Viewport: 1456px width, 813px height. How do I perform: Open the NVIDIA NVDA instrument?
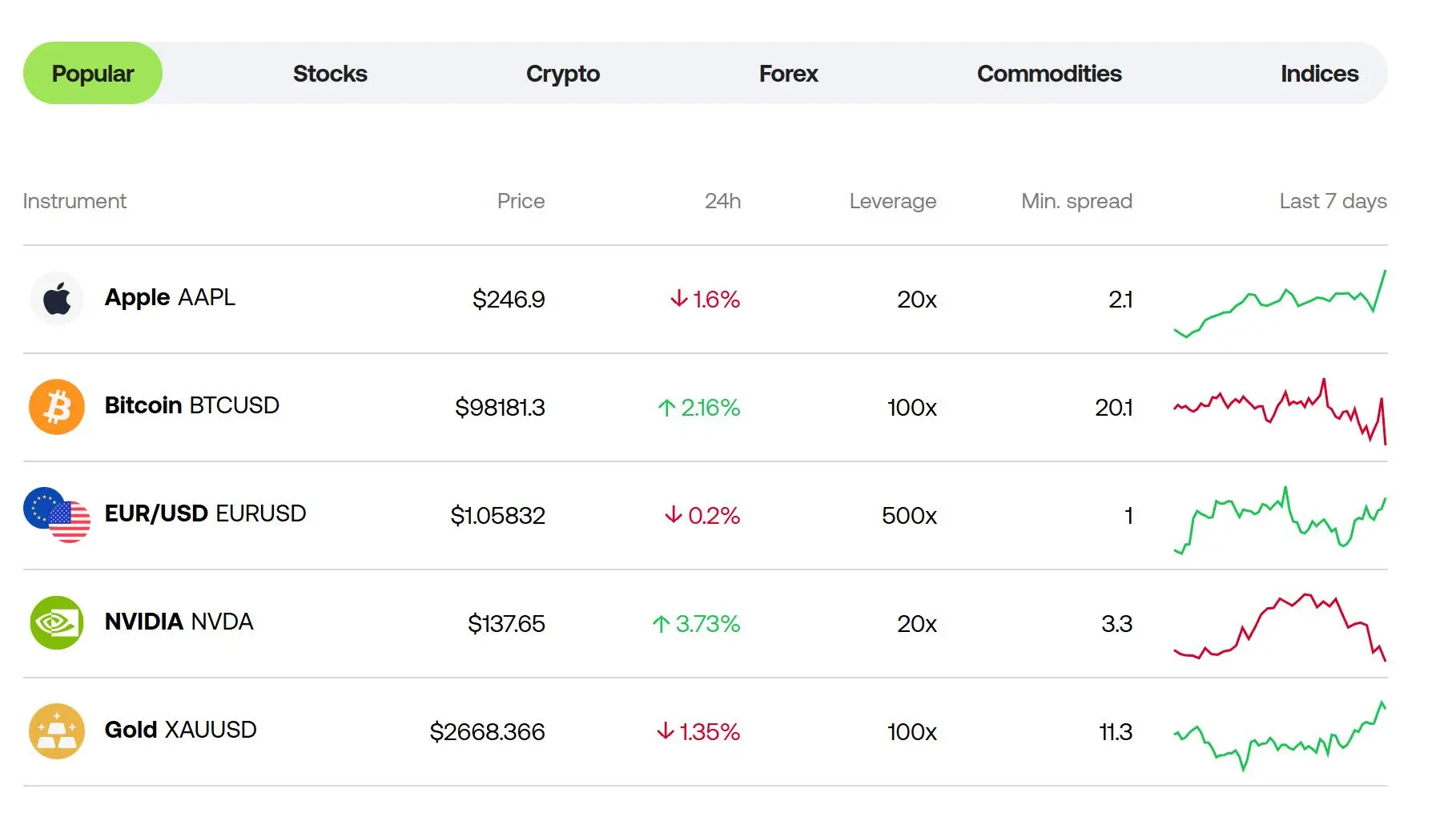click(x=179, y=622)
